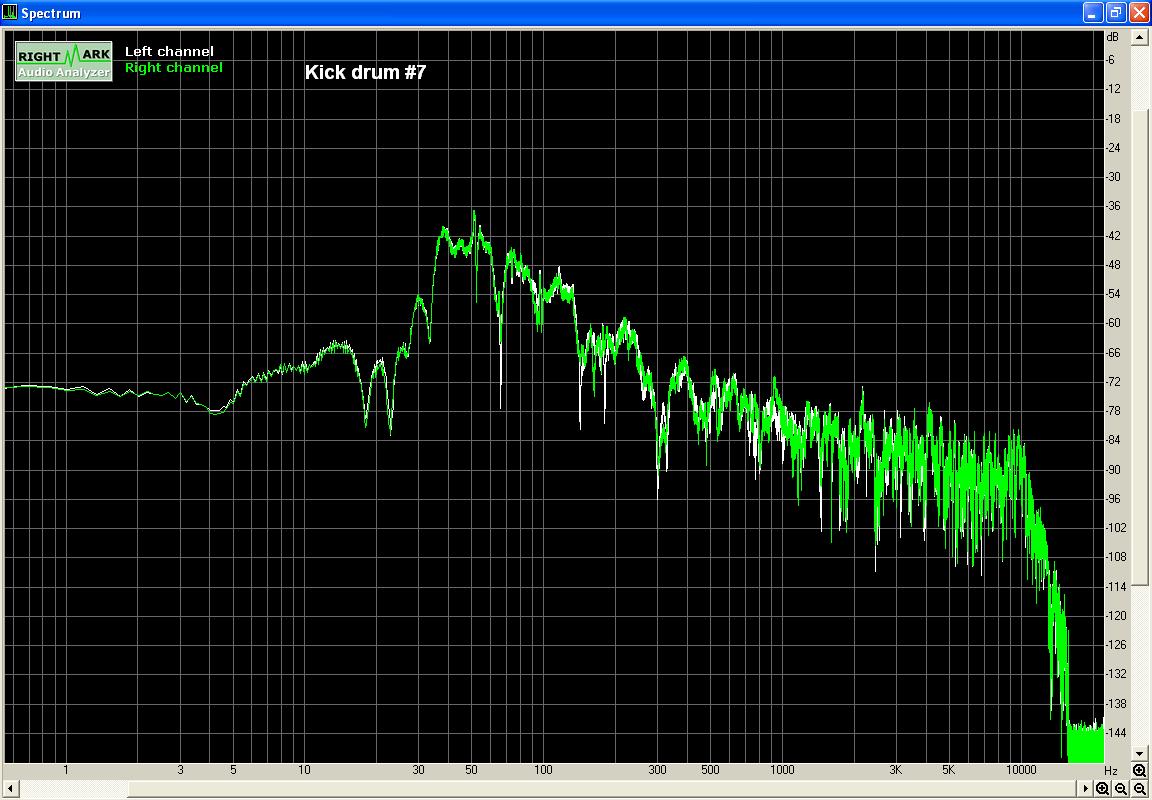Minimize the Spectrum window

click(1093, 12)
